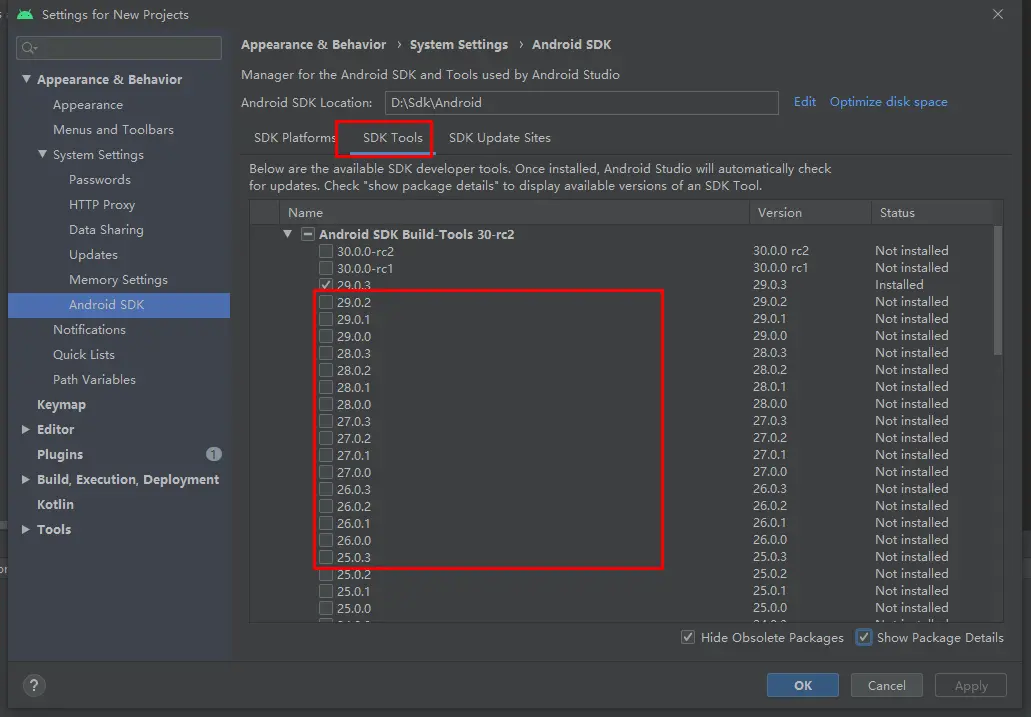This screenshot has width=1031, height=717.
Task: Click the 28.0.0 row name text
Action: tap(354, 405)
